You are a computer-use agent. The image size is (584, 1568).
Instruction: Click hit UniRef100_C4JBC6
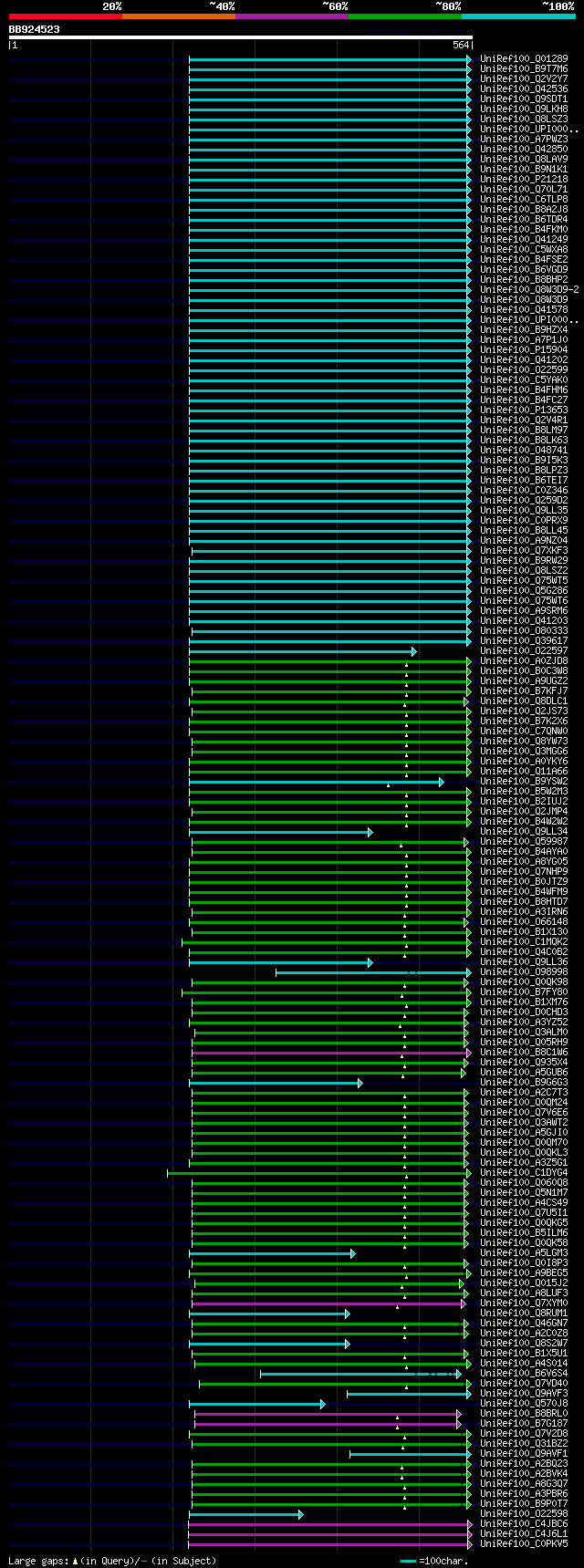tap(524, 1524)
